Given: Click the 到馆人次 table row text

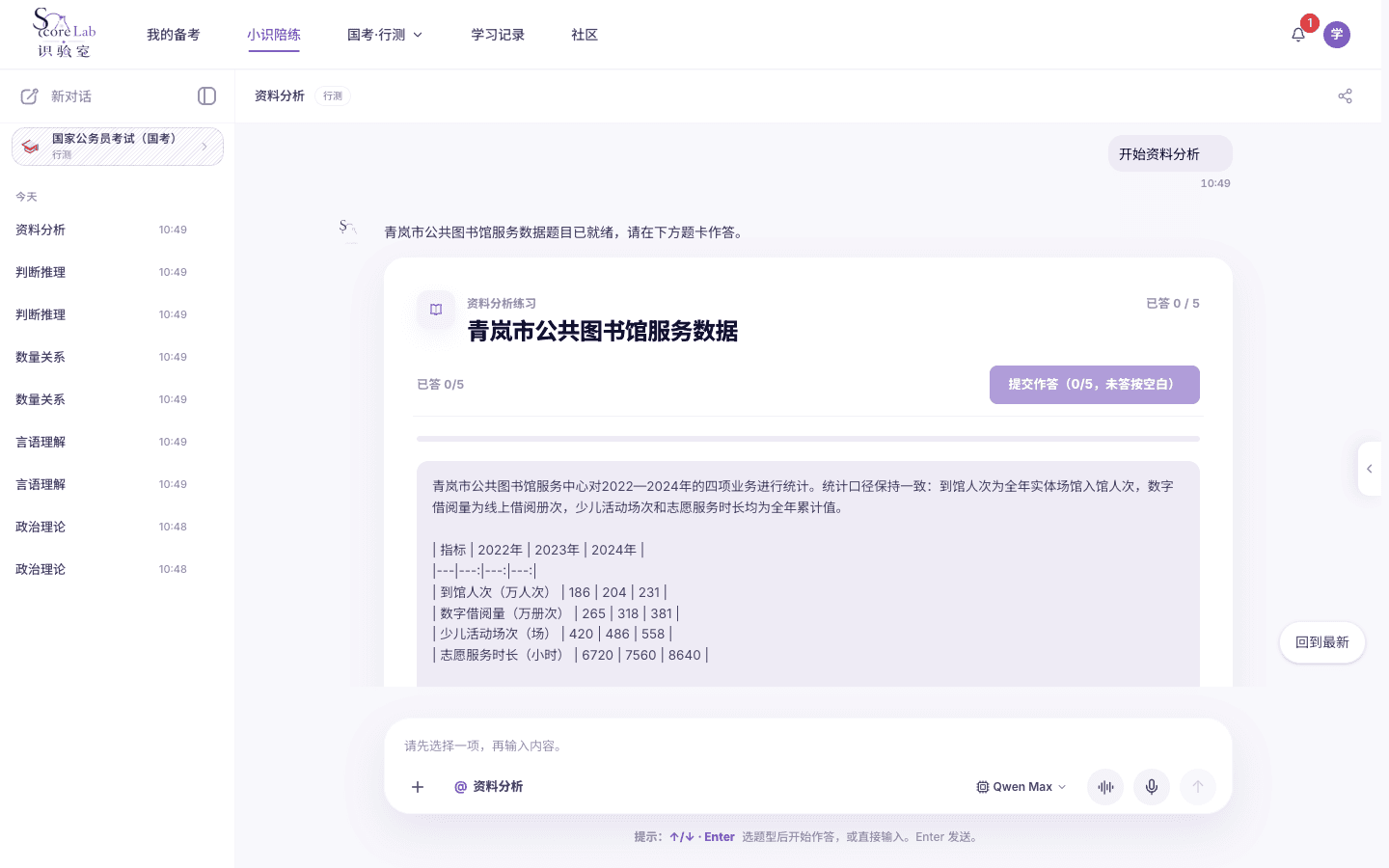Looking at the screenshot, I should pos(550,592).
